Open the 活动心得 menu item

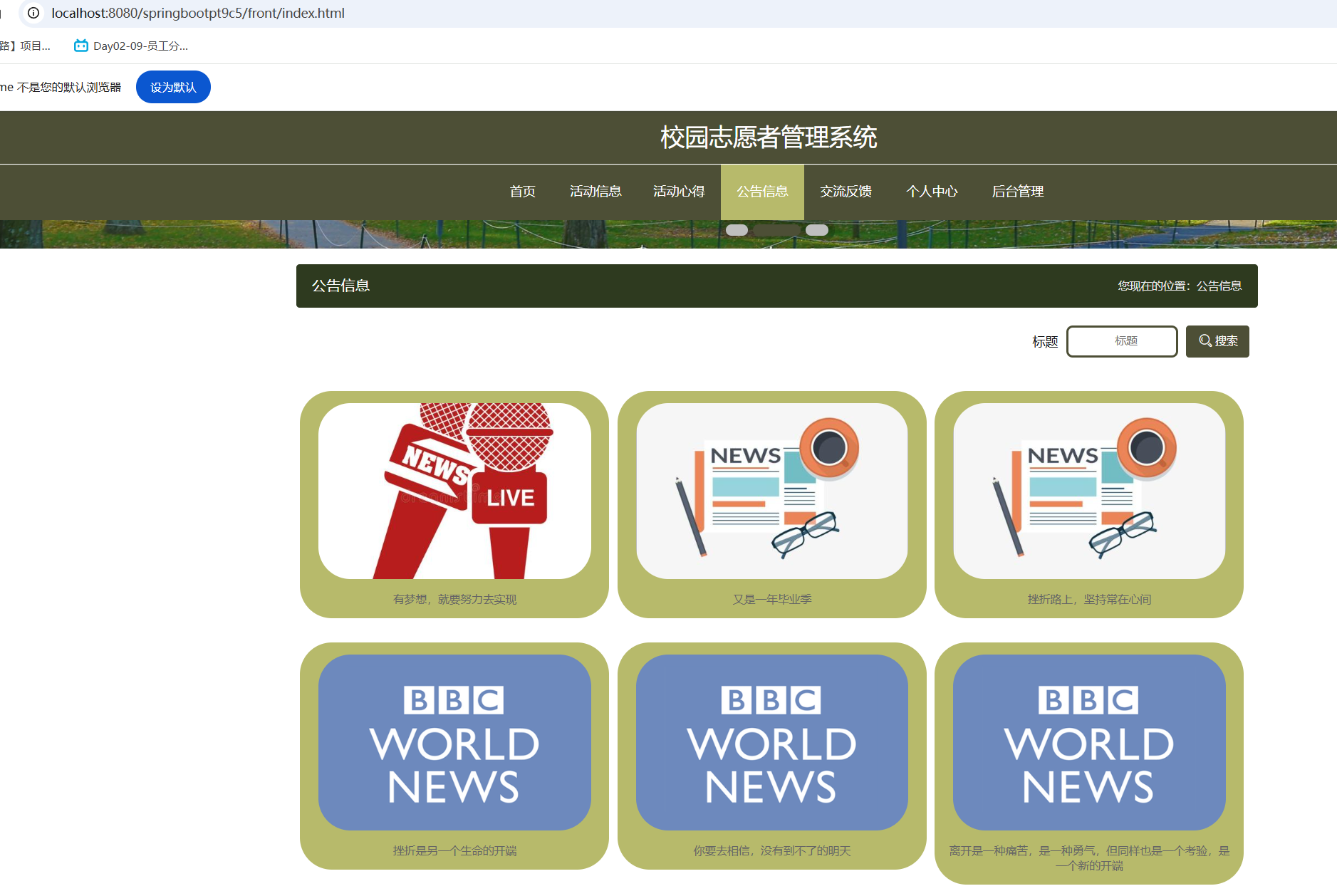click(x=679, y=192)
